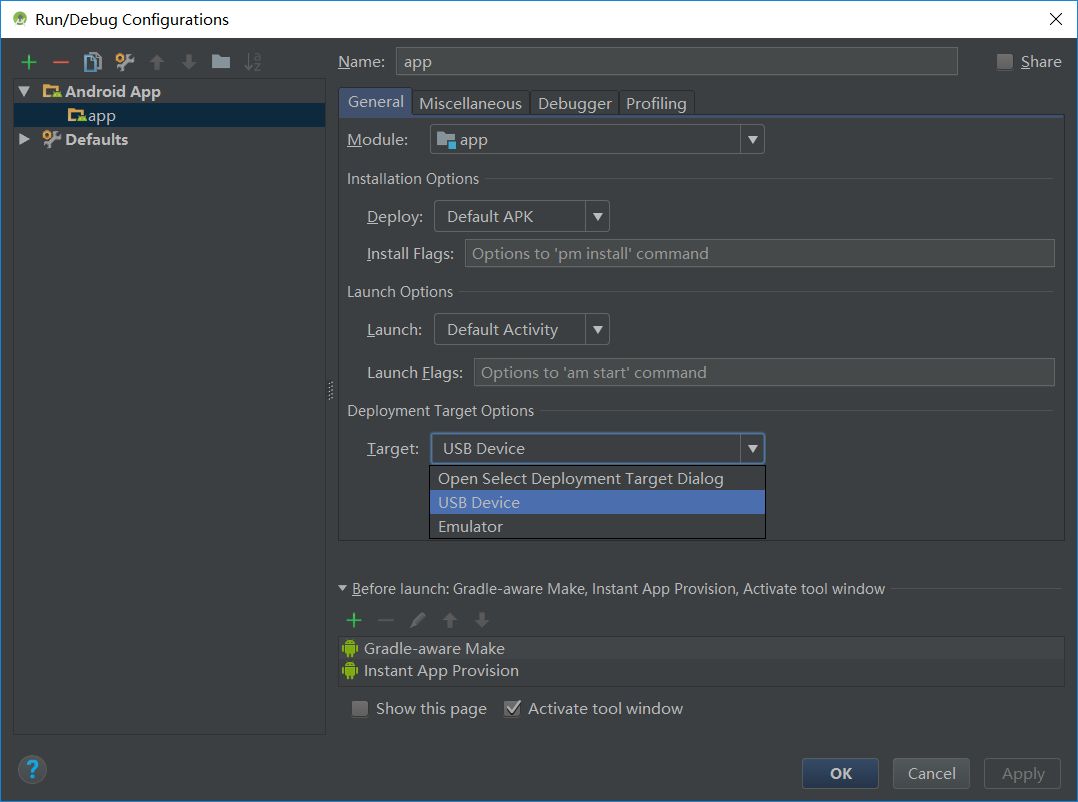Move the before launch task up
This screenshot has height=802, width=1078.
450,621
